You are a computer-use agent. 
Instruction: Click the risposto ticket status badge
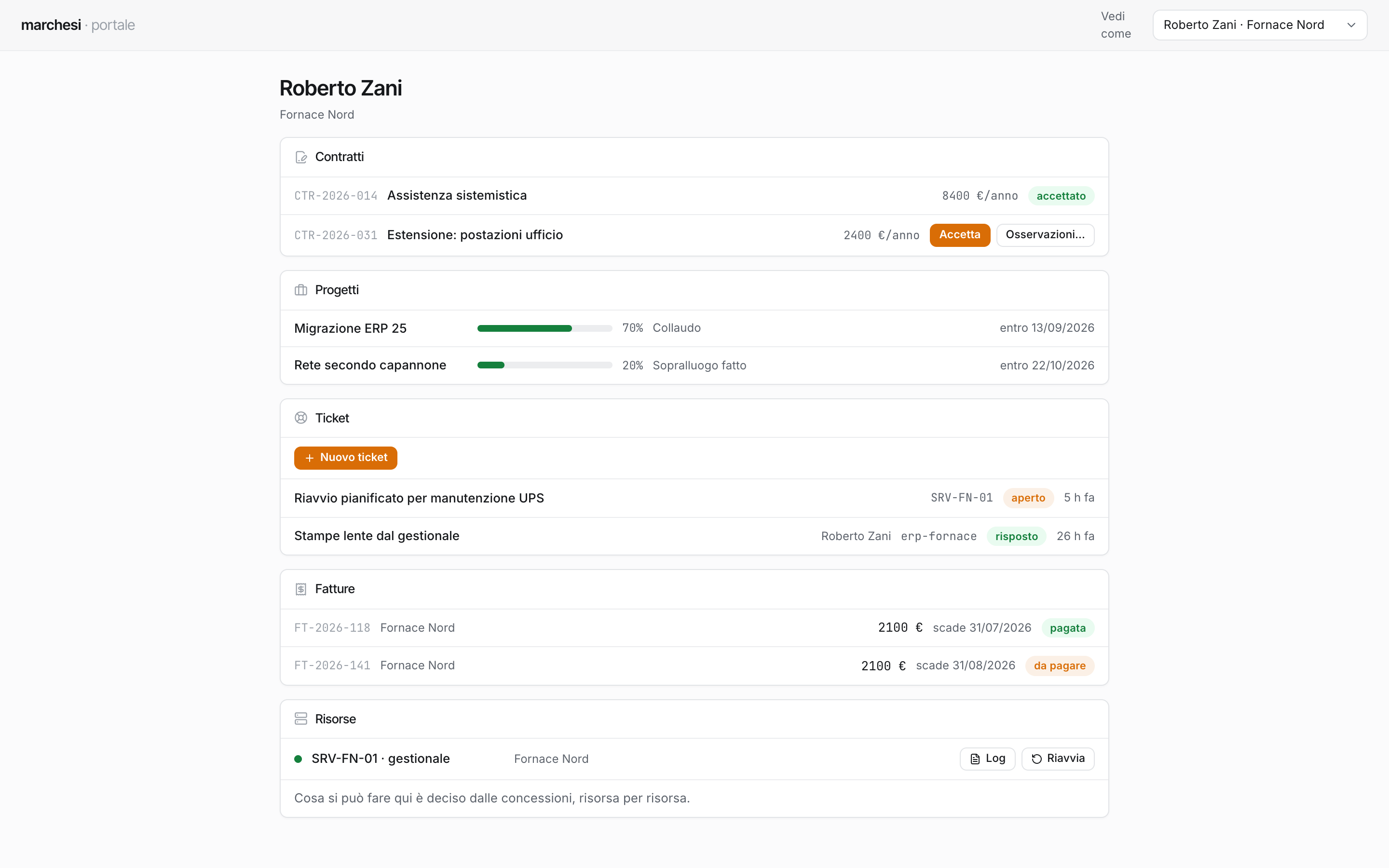[x=1017, y=536]
